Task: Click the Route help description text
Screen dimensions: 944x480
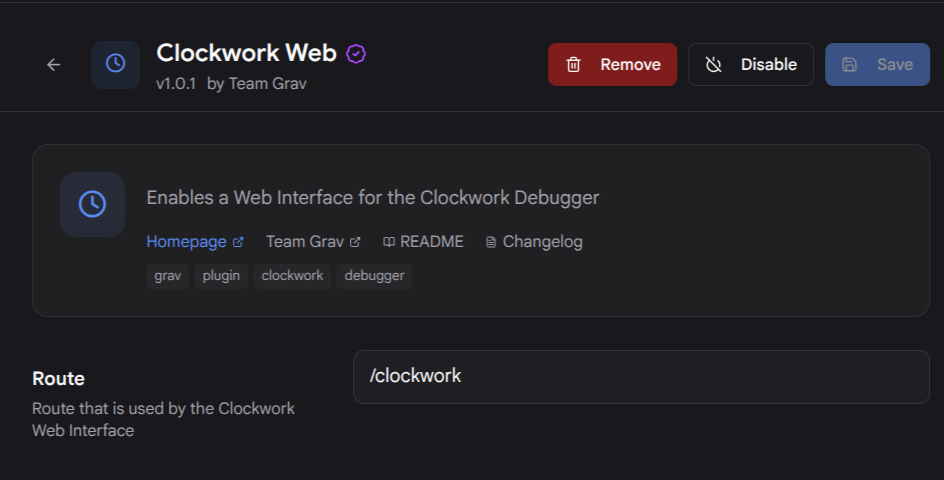Action: tap(163, 419)
